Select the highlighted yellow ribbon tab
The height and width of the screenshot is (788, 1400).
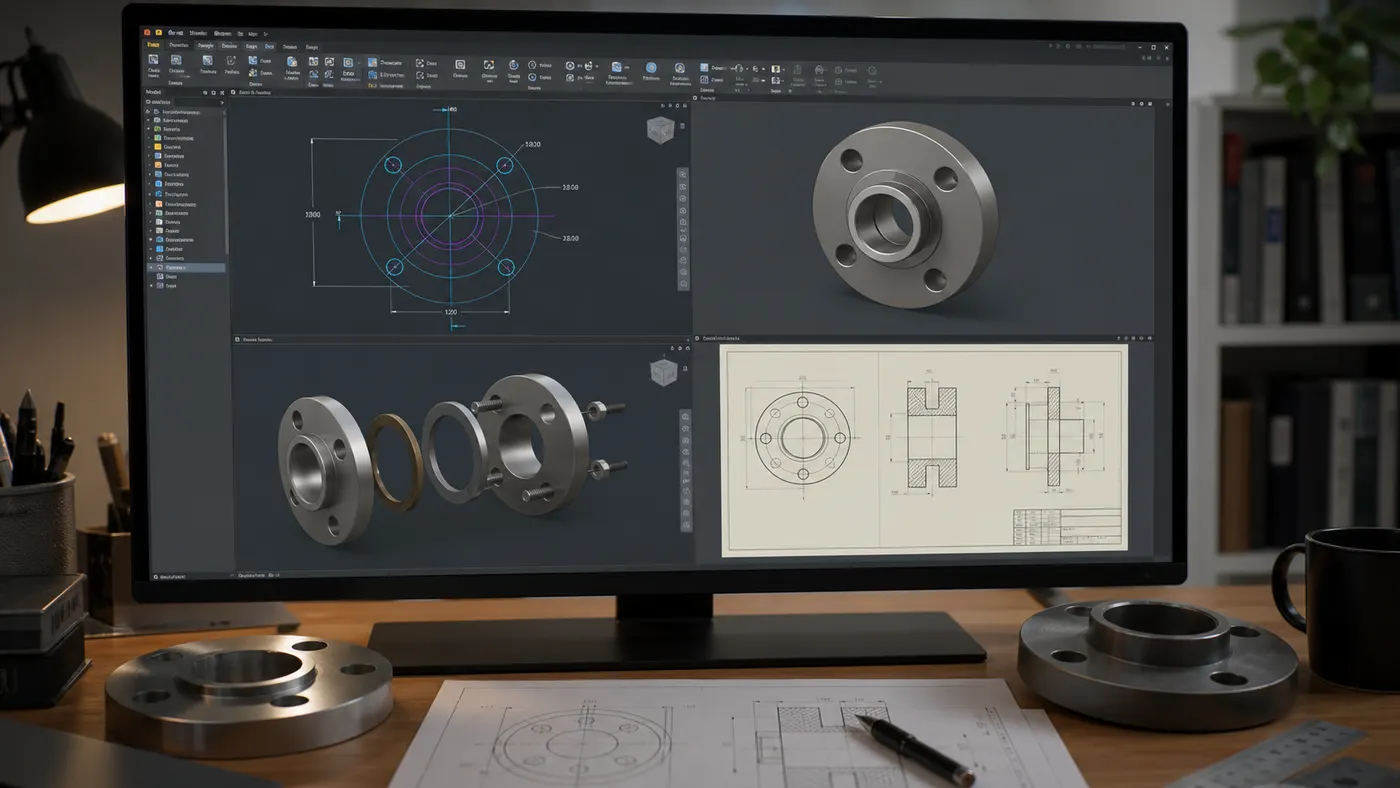(x=153, y=45)
